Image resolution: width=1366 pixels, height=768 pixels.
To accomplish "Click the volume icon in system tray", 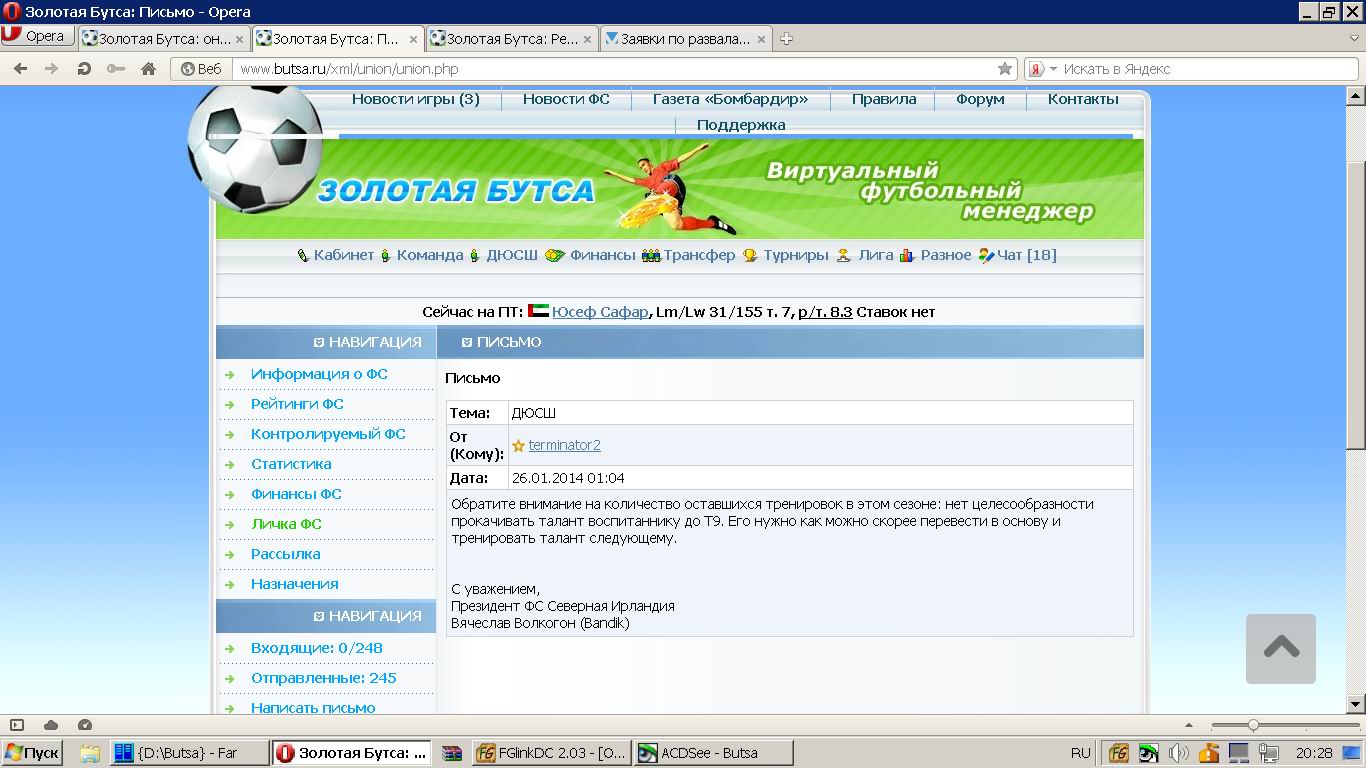I will tap(1178, 753).
